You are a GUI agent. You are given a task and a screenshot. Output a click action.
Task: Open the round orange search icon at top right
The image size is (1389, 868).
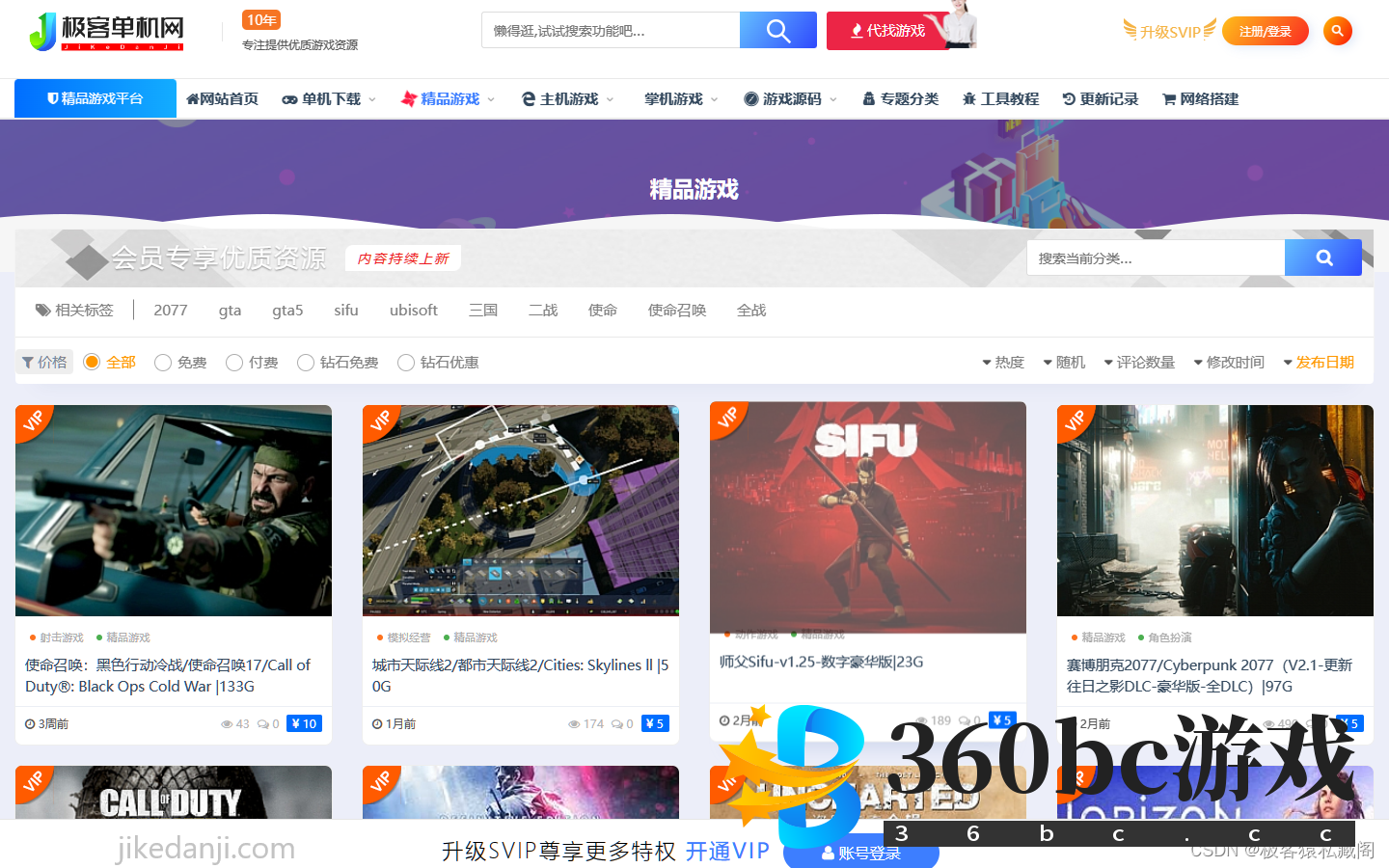(x=1338, y=31)
